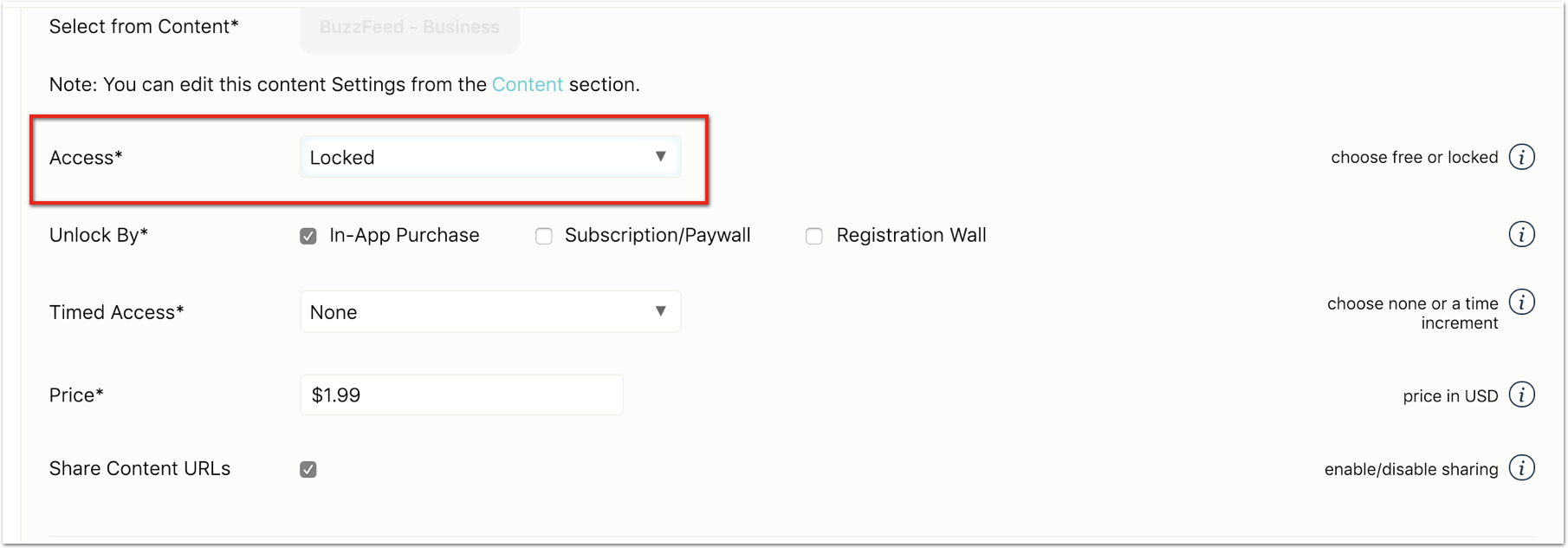
Task: Toggle the Share Content URLs checkbox
Action: point(308,469)
